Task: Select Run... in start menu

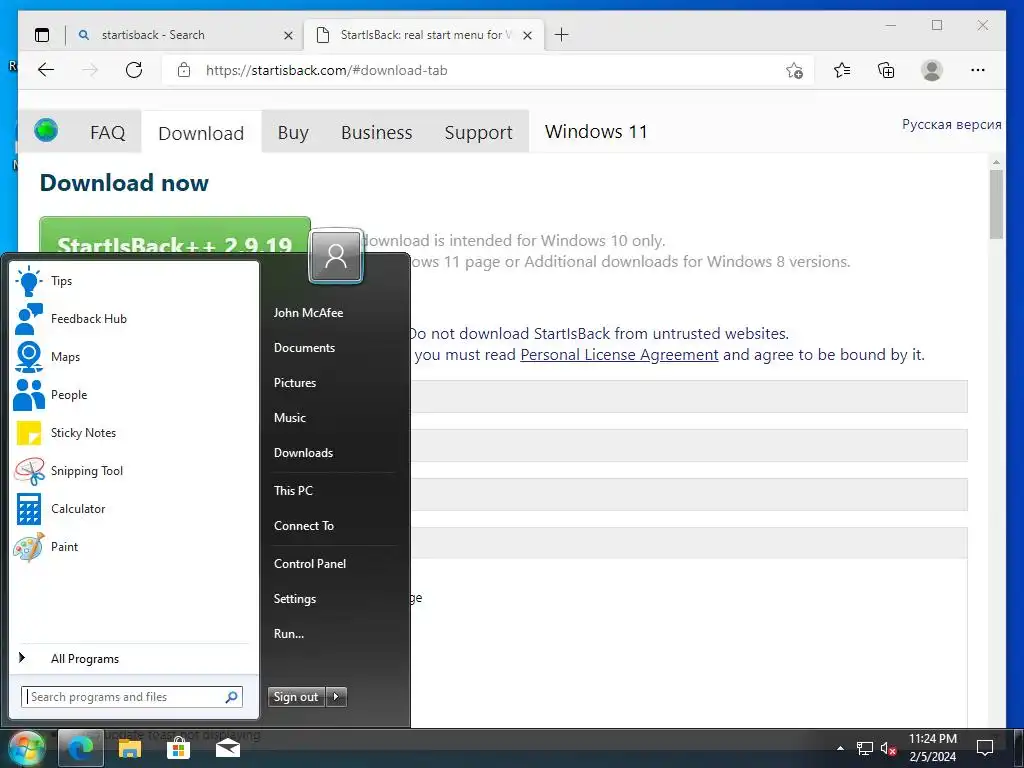Action: (289, 633)
